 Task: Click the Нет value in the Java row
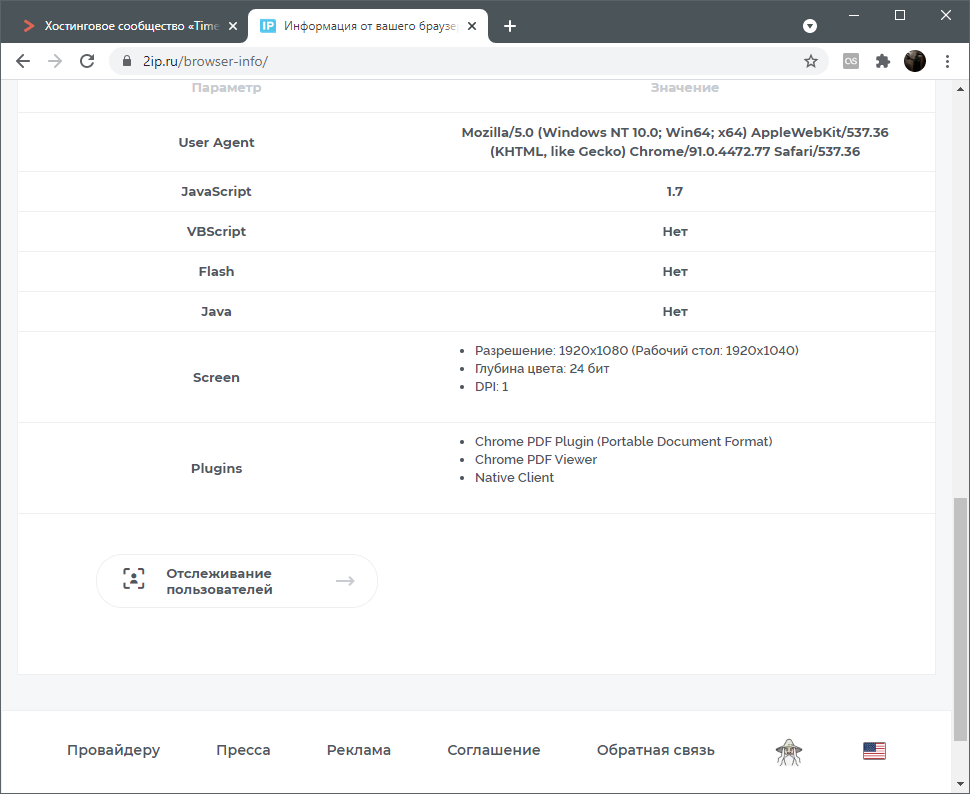(675, 312)
